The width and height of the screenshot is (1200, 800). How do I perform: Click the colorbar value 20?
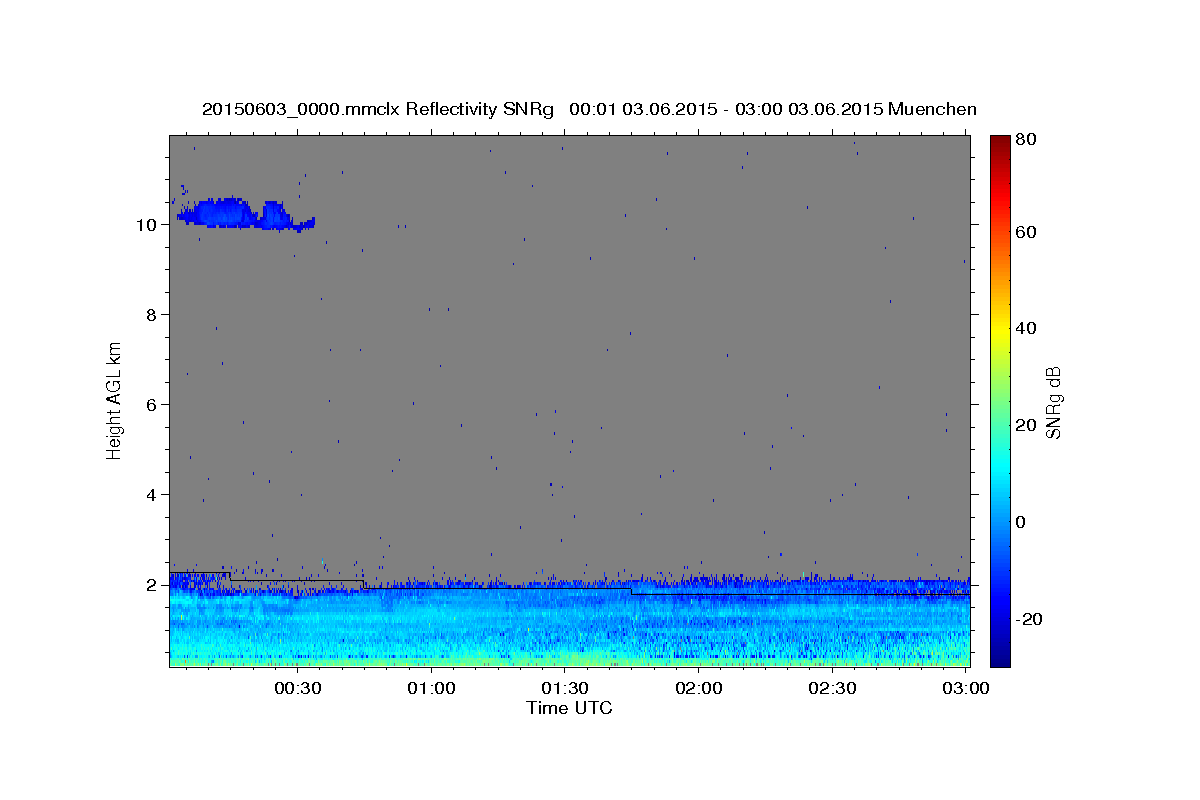[1027, 425]
